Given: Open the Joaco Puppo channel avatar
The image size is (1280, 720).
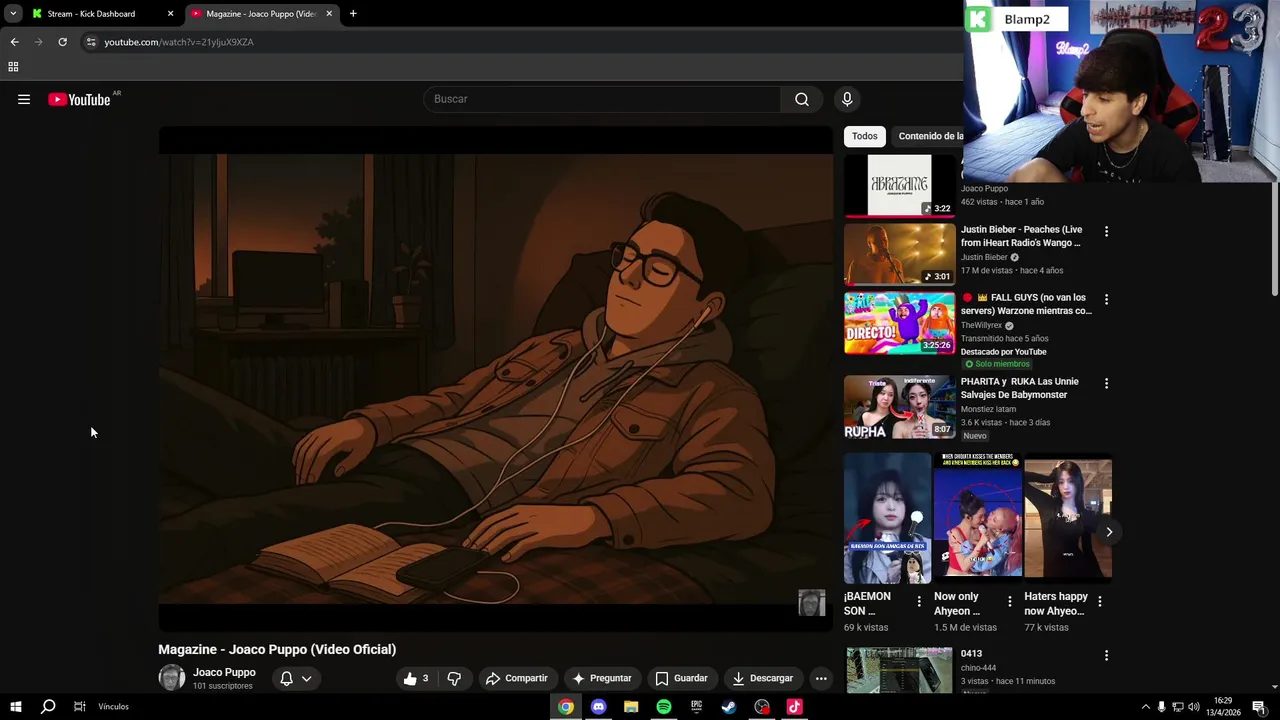Looking at the screenshot, I should (x=172, y=678).
